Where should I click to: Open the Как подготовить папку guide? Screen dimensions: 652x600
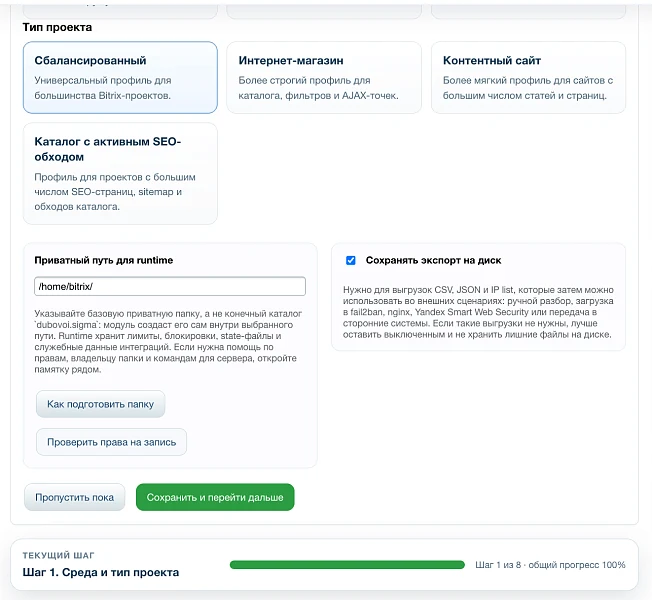click(101, 404)
